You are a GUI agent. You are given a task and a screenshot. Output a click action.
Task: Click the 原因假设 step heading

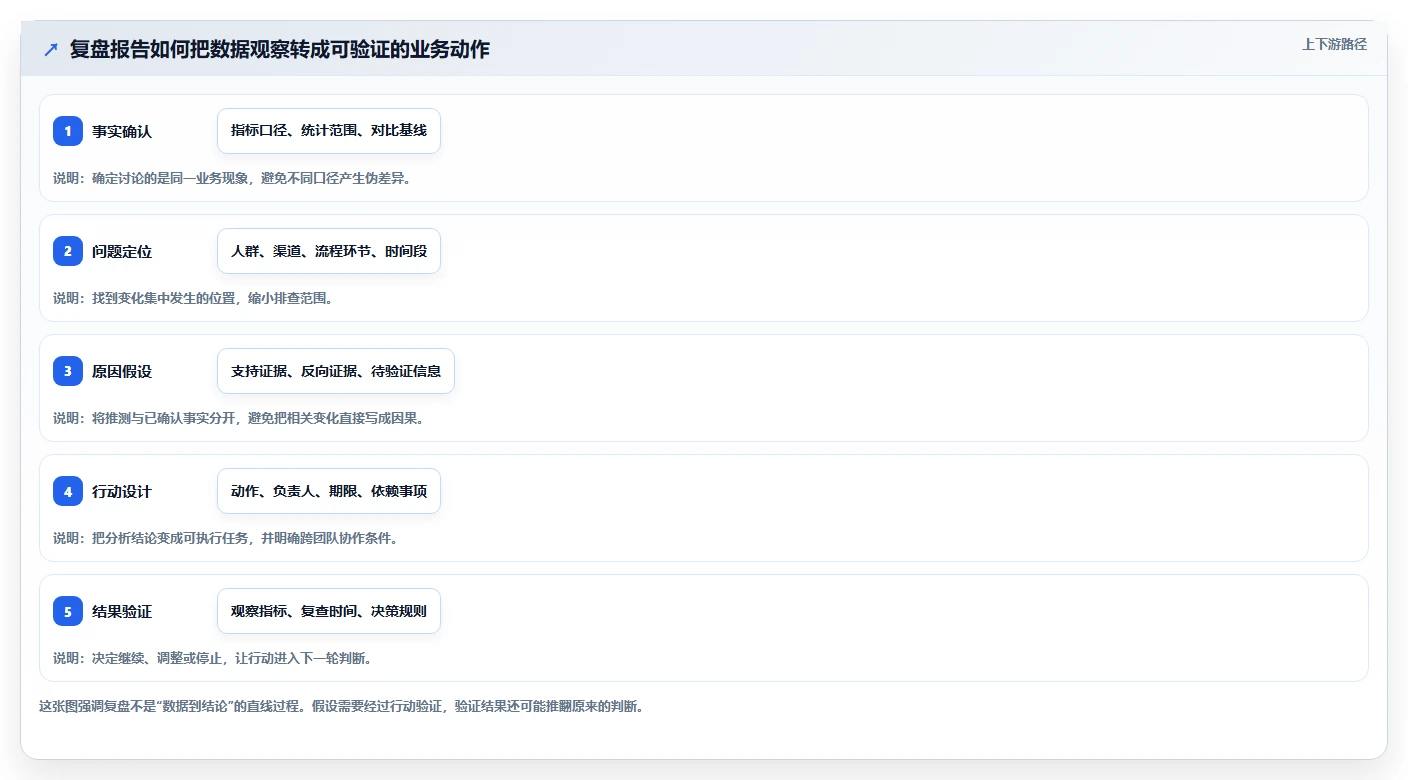click(x=122, y=371)
